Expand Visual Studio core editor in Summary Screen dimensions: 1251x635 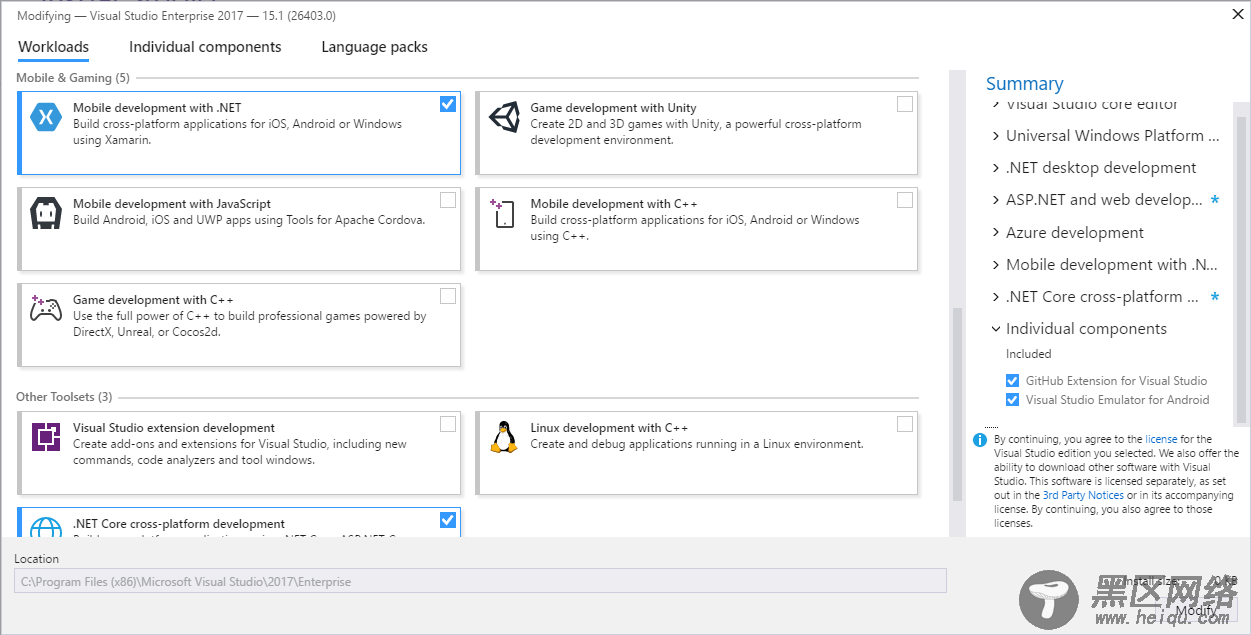pos(996,104)
